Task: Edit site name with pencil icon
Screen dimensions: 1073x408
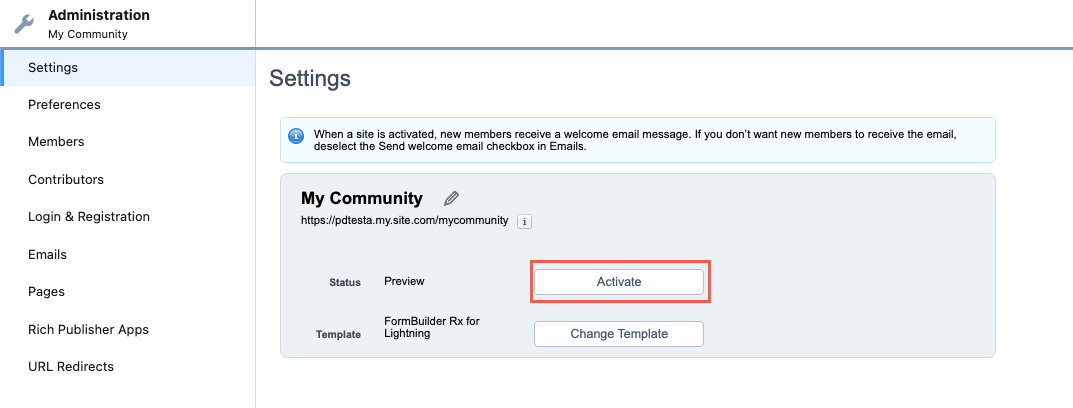Action: pos(451,199)
